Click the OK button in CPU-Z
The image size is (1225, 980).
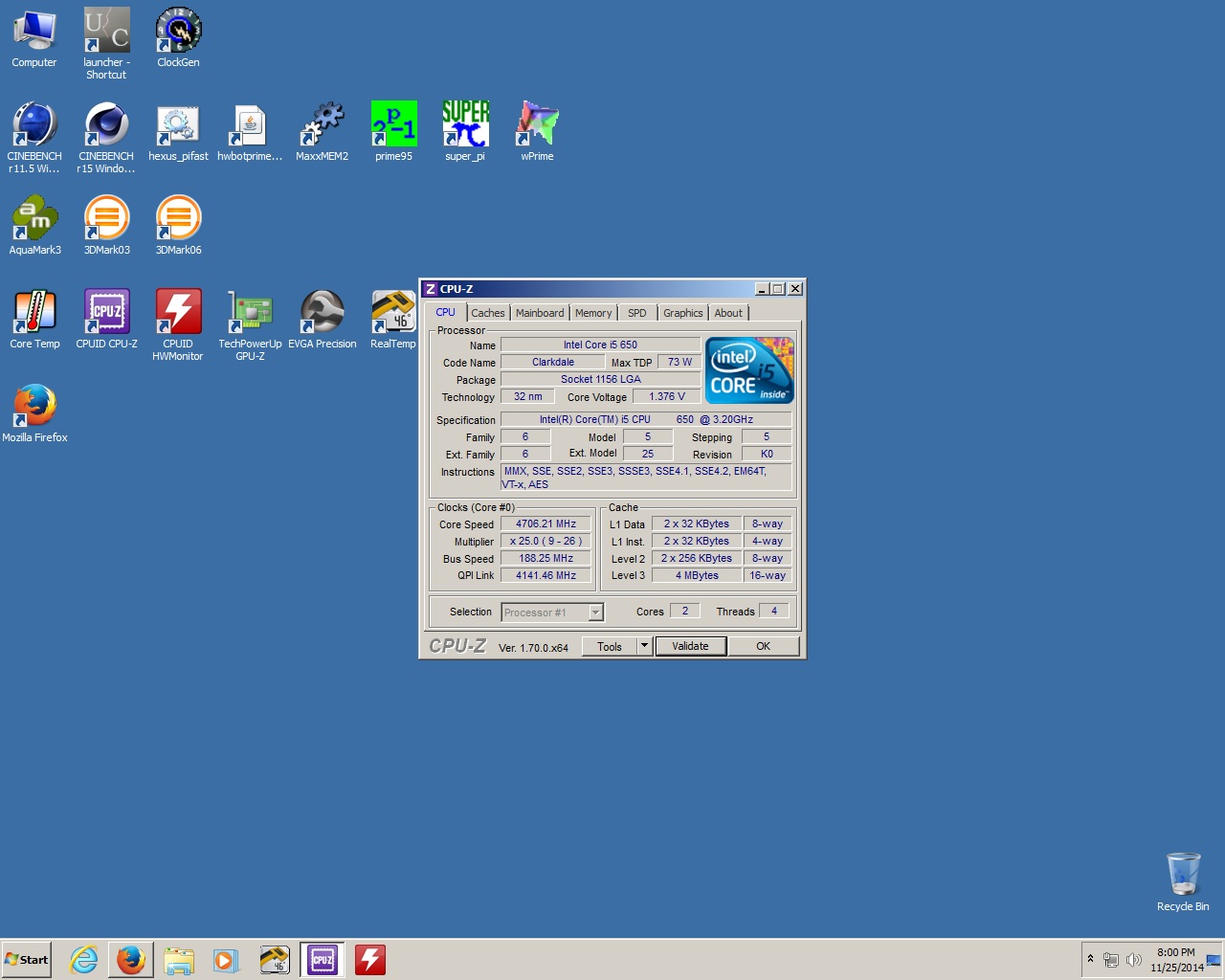tap(763, 646)
